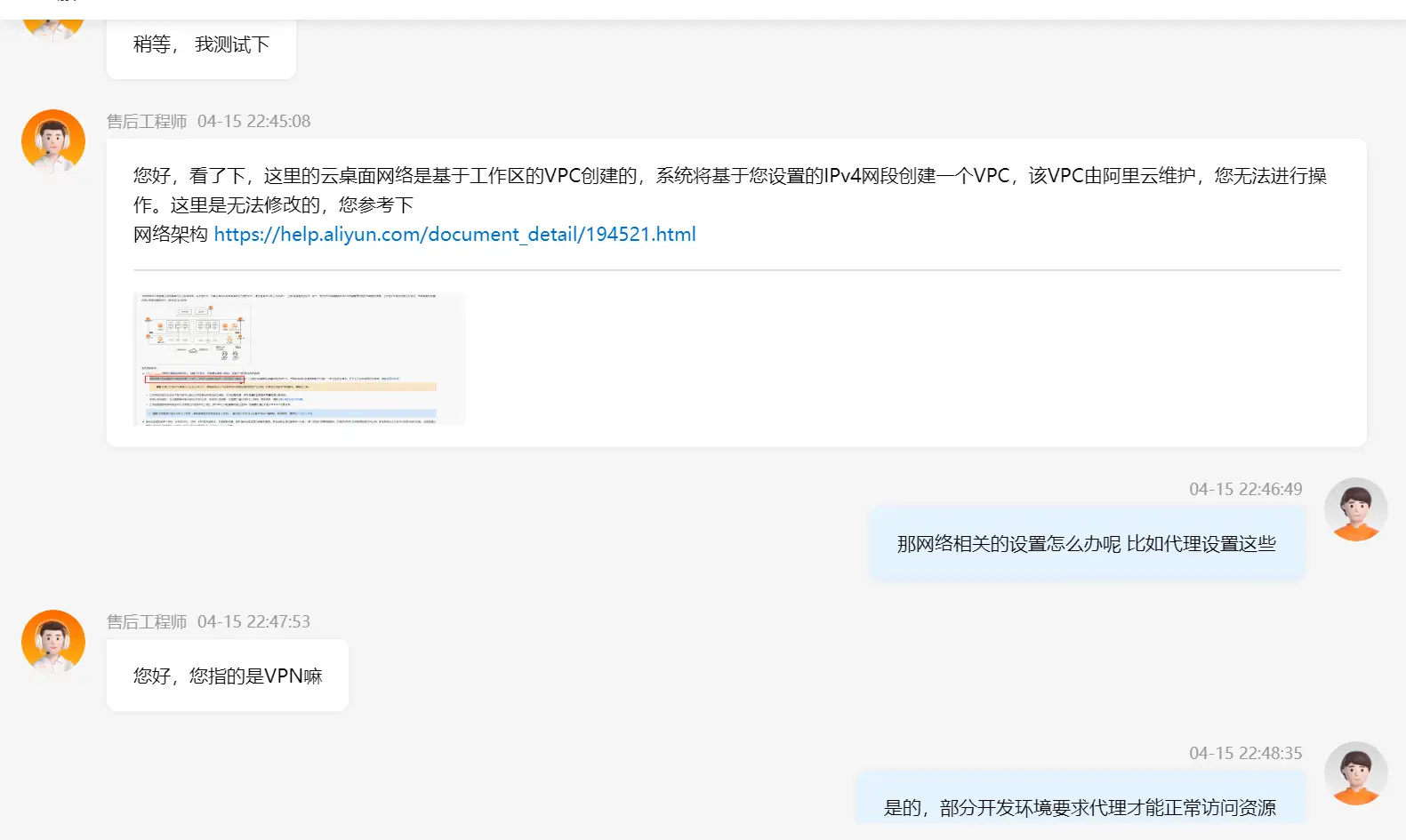Click the customer avatar next to the 22:46:49 message

[1355, 509]
